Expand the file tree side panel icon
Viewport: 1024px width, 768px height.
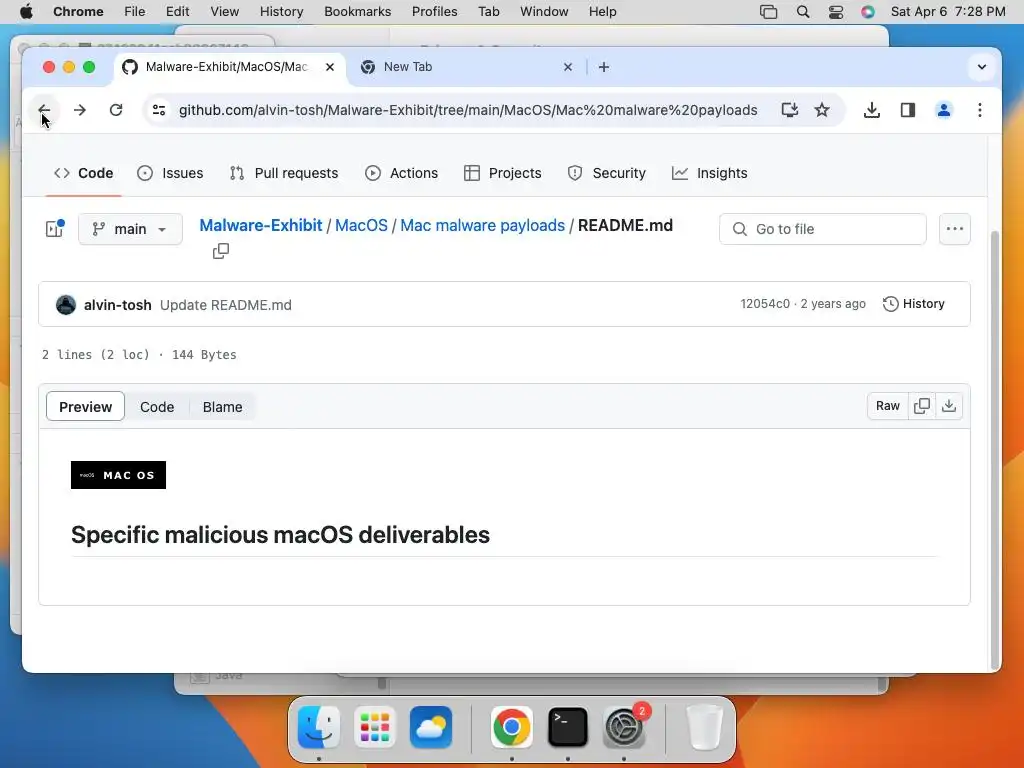55,229
